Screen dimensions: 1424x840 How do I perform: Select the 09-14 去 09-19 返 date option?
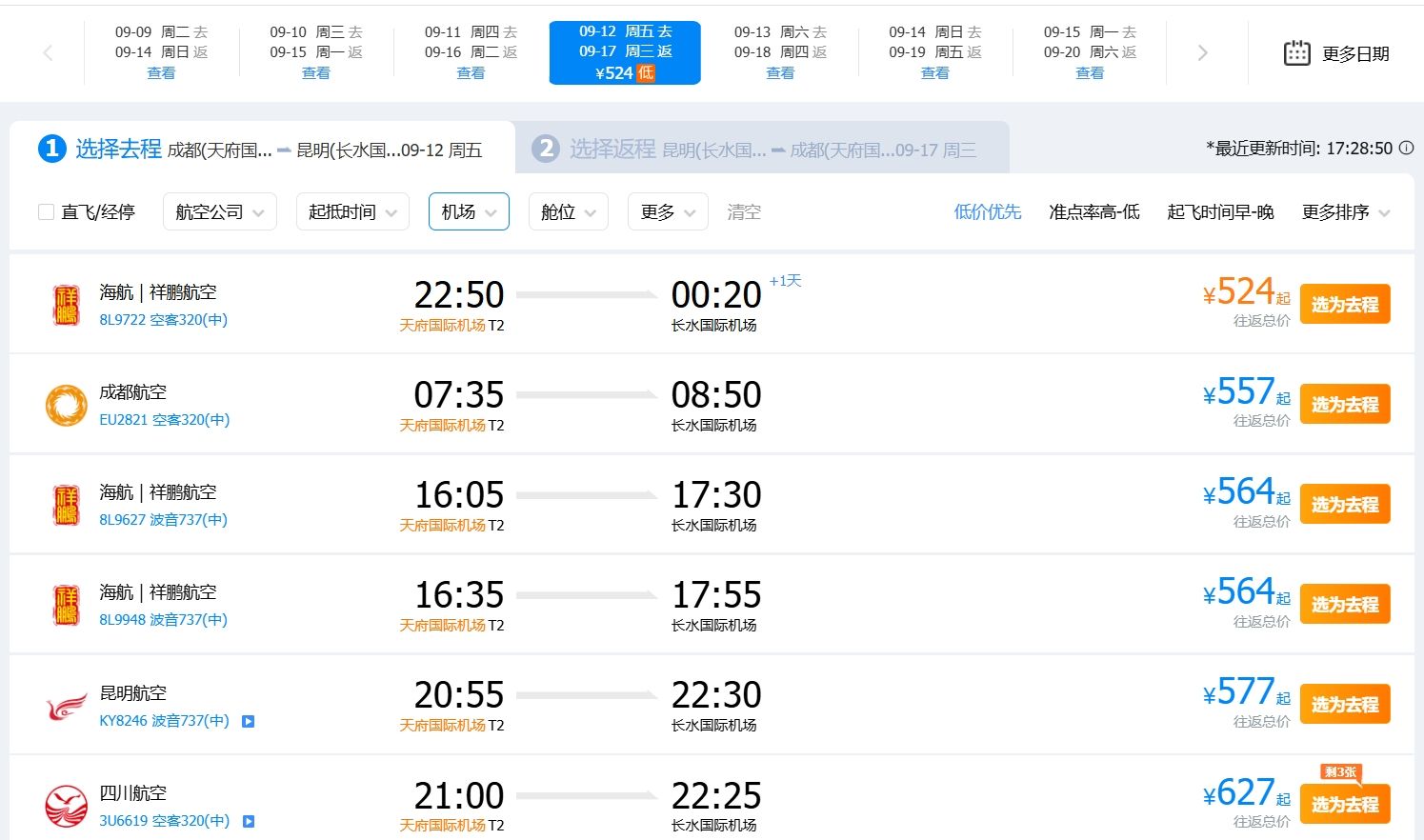pos(934,53)
